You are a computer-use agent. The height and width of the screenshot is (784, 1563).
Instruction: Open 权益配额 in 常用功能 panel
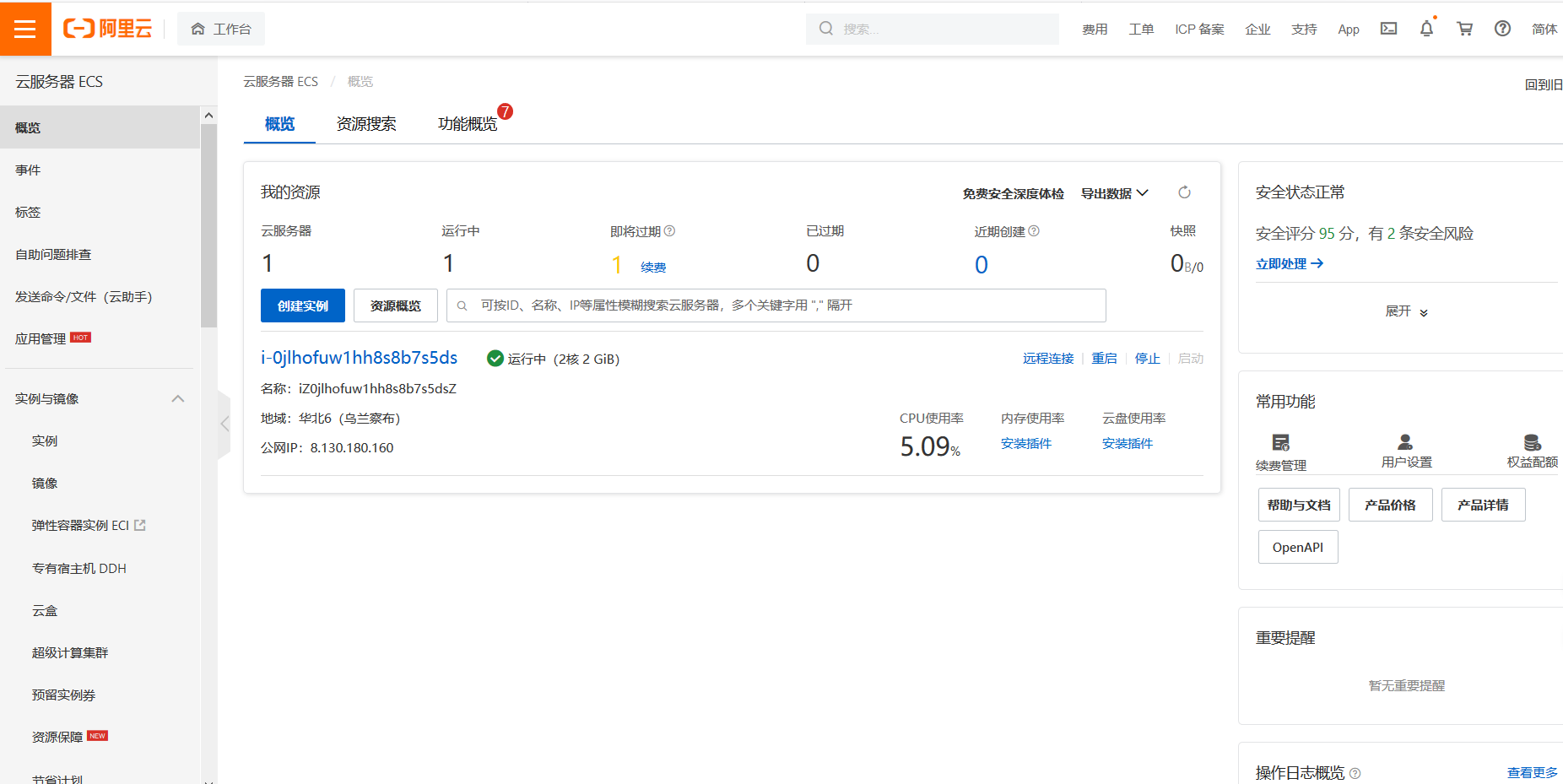[1531, 450]
